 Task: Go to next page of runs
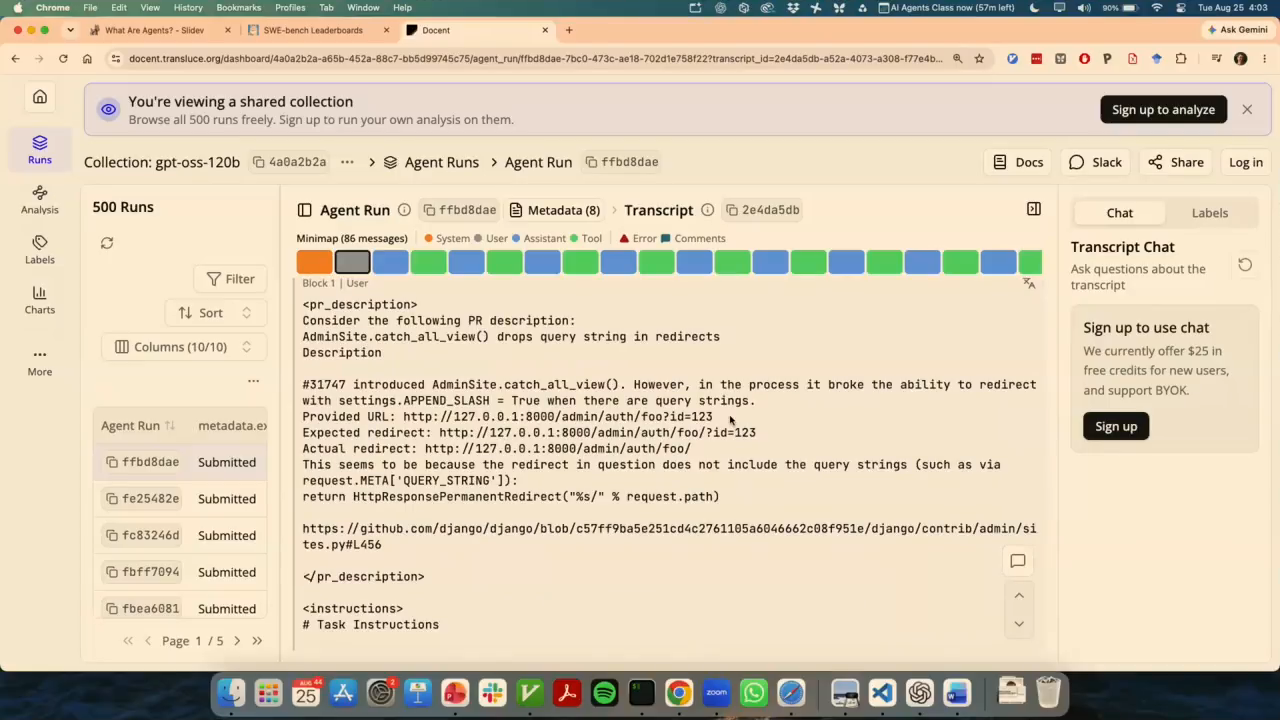pos(237,641)
